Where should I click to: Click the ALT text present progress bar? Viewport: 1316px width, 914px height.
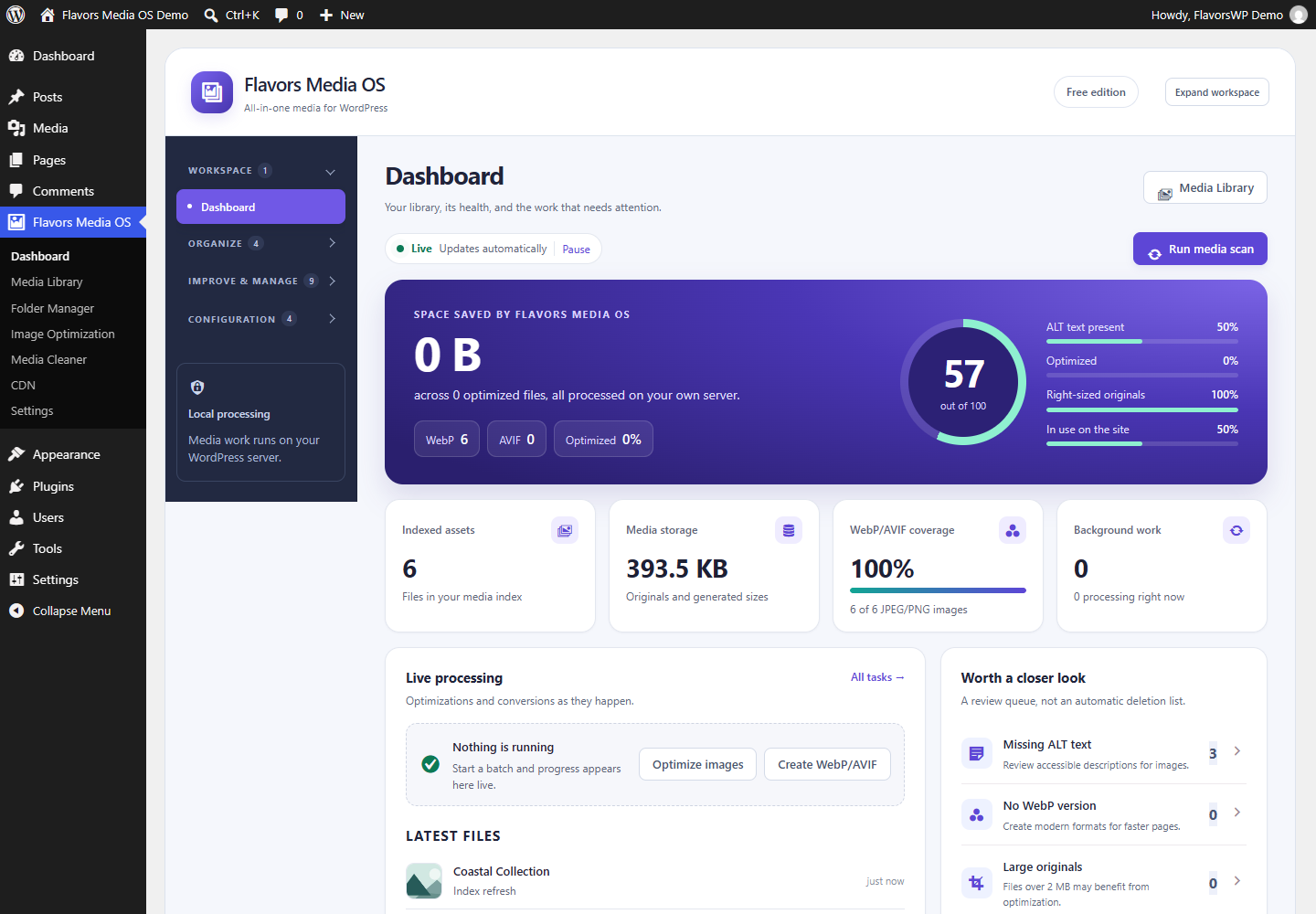click(1142, 341)
